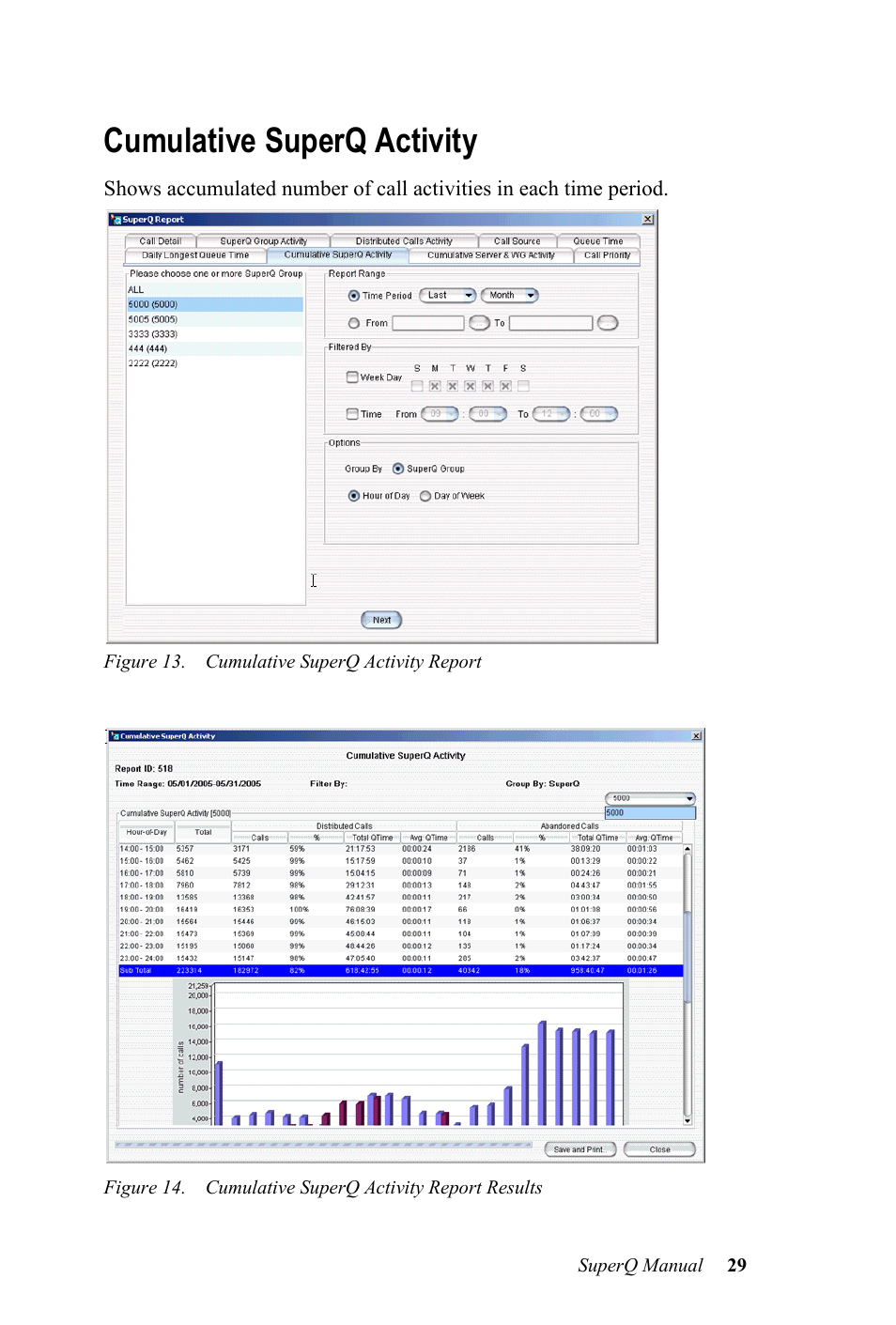896x1325 pixels.
Task: Select group 2222 (2222) in list
Action: (x=215, y=363)
